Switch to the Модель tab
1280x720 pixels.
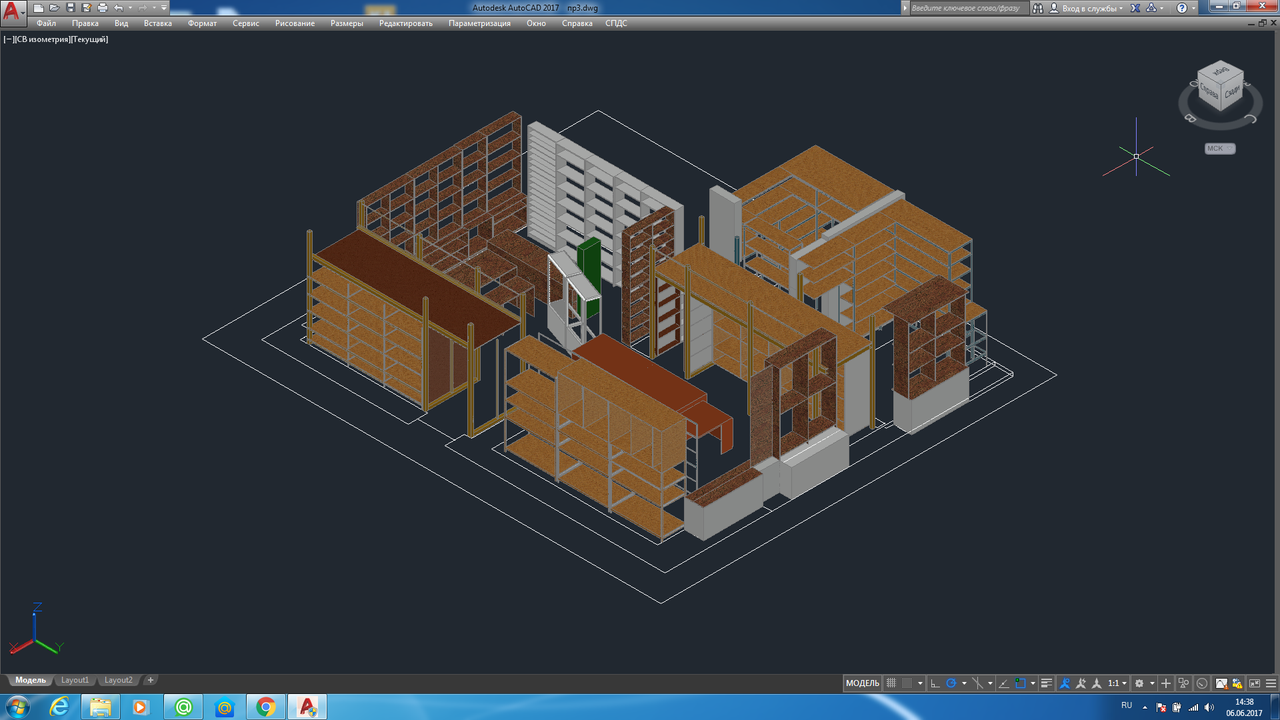pos(30,680)
